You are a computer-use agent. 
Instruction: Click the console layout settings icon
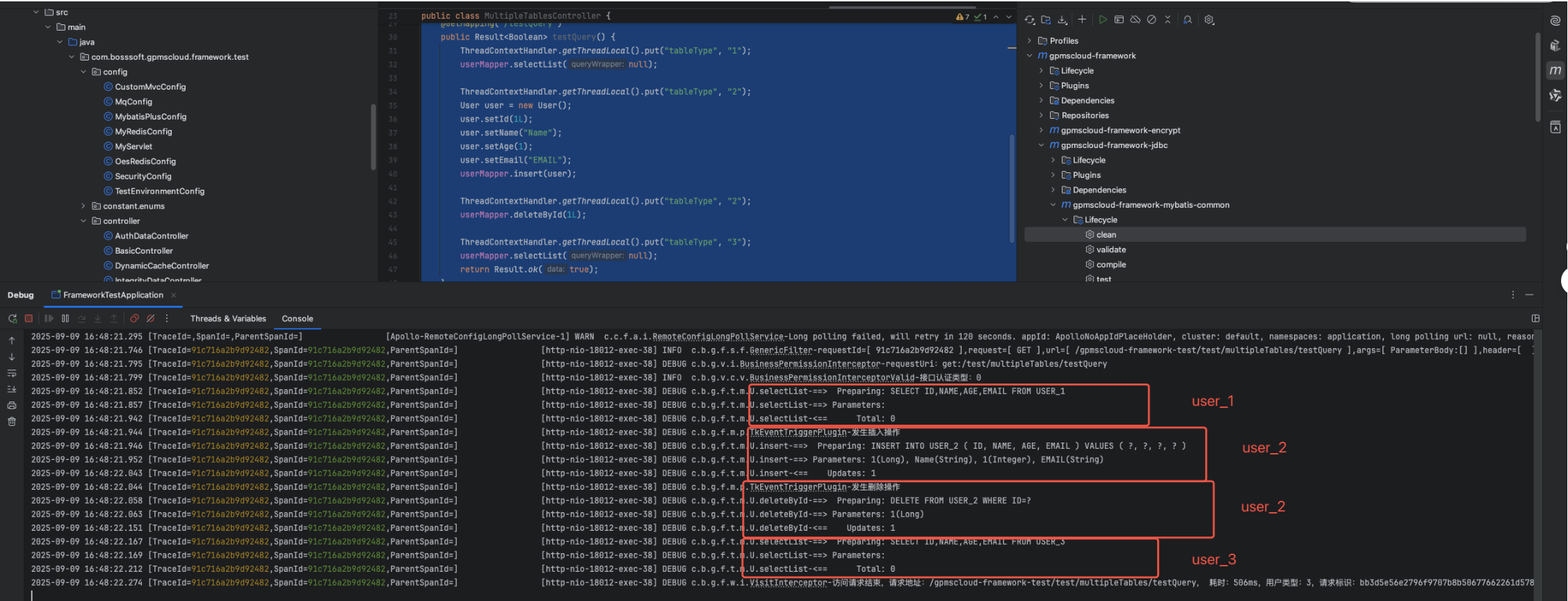[x=1535, y=318]
